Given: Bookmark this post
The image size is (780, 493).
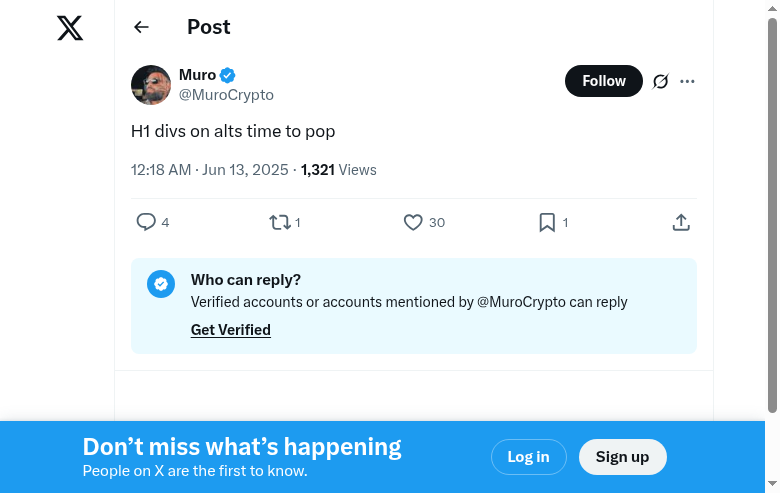Looking at the screenshot, I should (547, 222).
